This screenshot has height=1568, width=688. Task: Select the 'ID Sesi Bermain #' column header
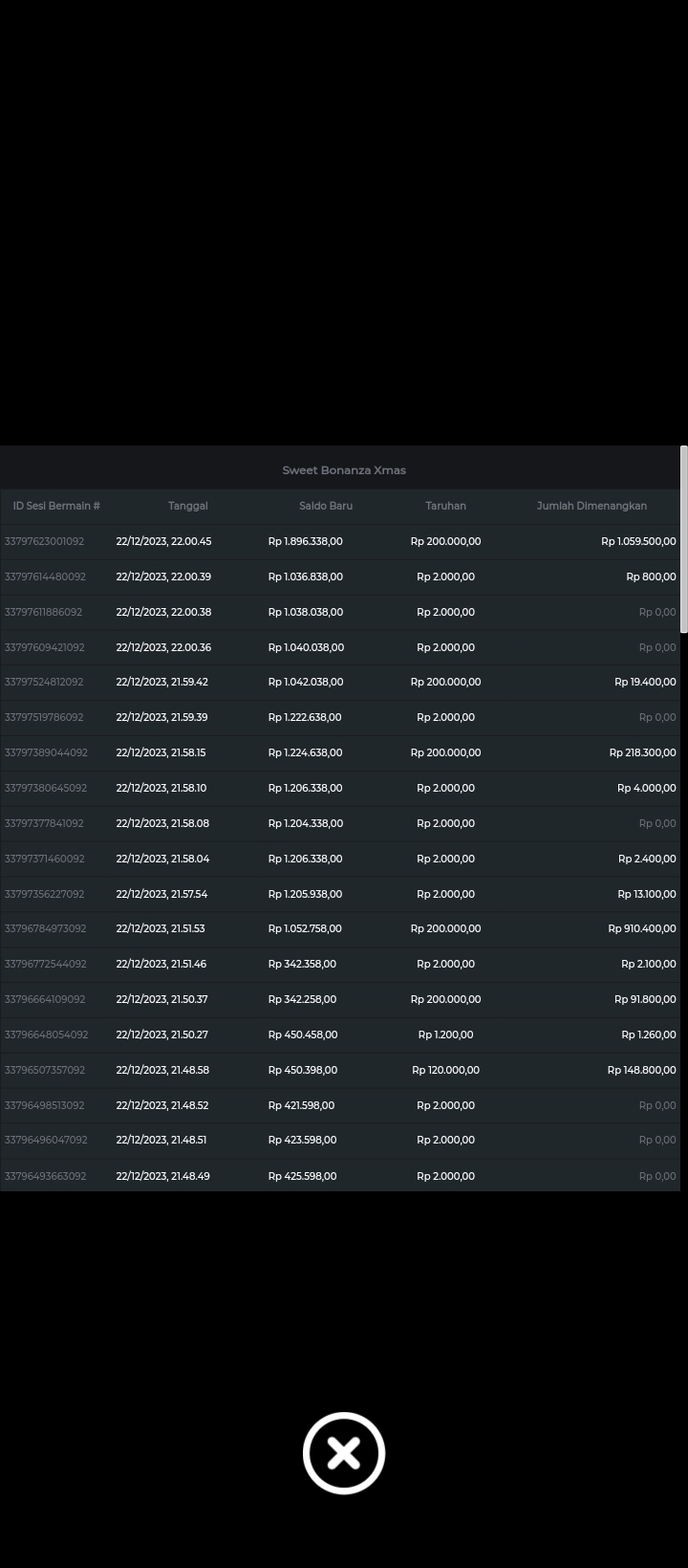56,506
